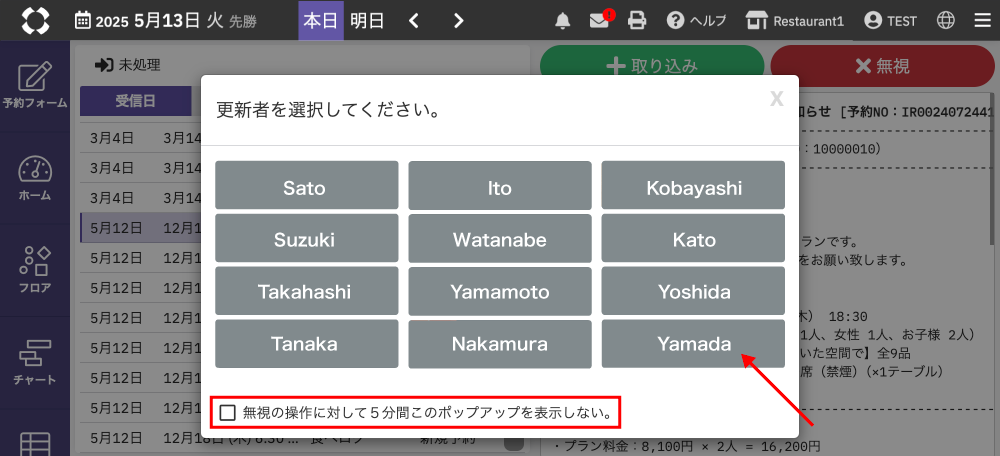Go to next day arrow
Viewport: 1000px width, 456px height.
[x=459, y=21]
